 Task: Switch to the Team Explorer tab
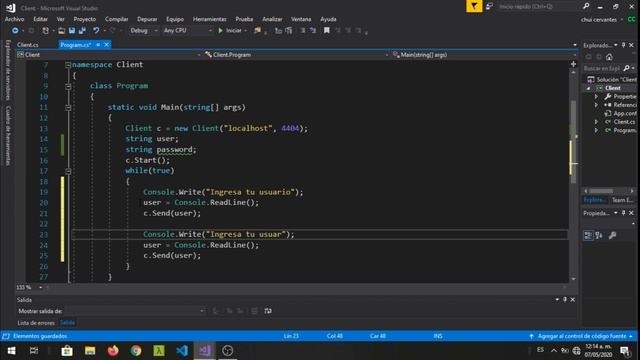point(622,200)
